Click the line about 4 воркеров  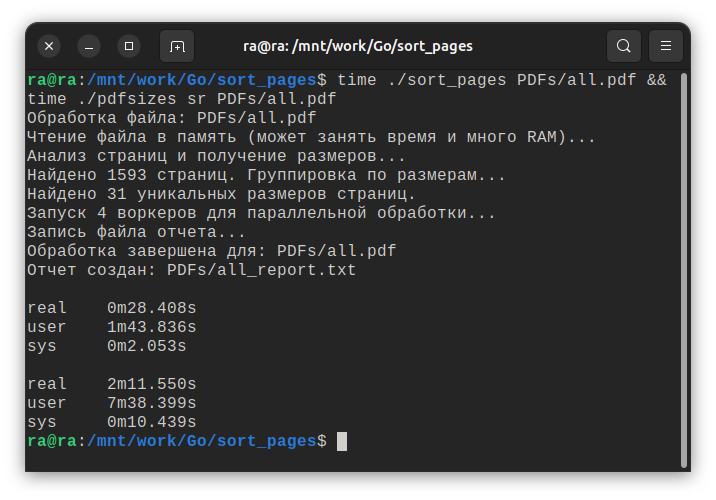tap(261, 213)
